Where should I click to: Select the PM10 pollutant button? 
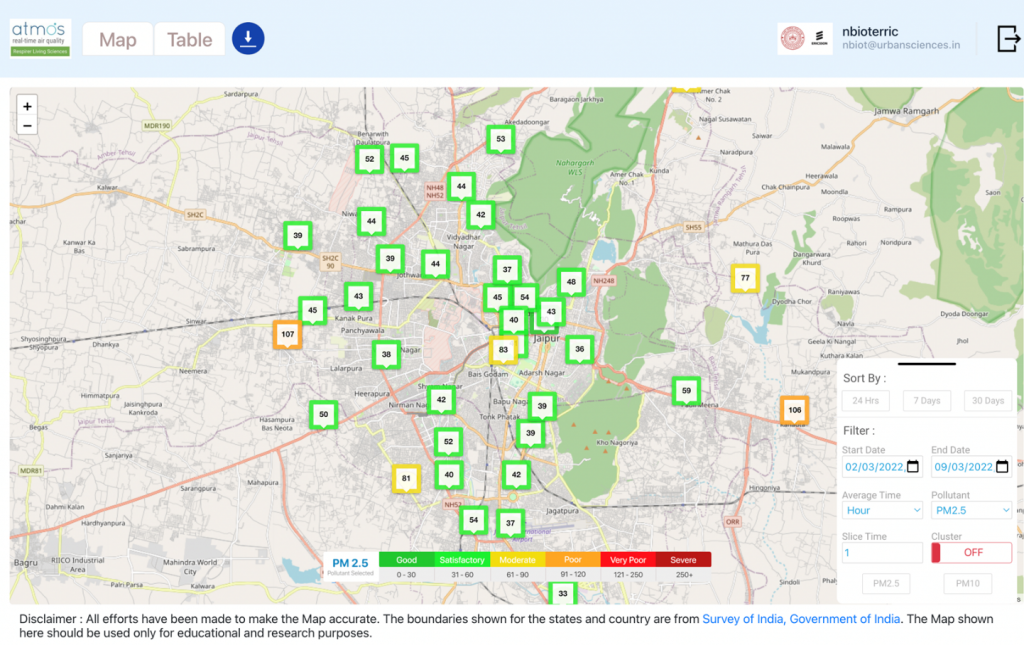[x=969, y=583]
